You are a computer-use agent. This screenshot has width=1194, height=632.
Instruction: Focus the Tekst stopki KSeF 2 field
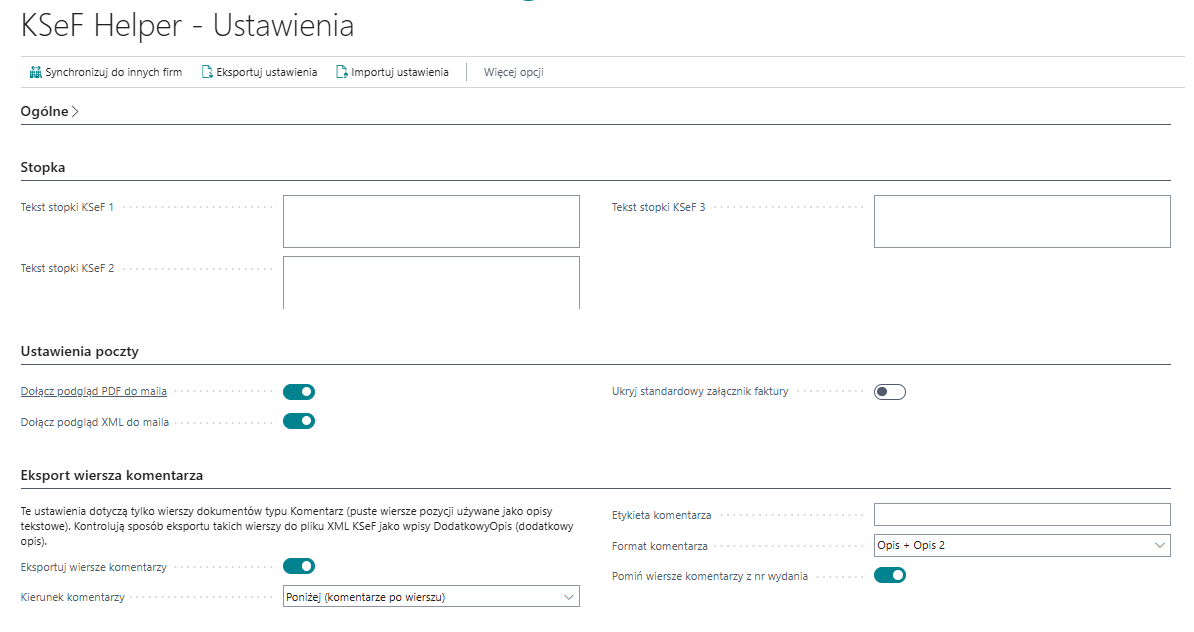coord(431,282)
